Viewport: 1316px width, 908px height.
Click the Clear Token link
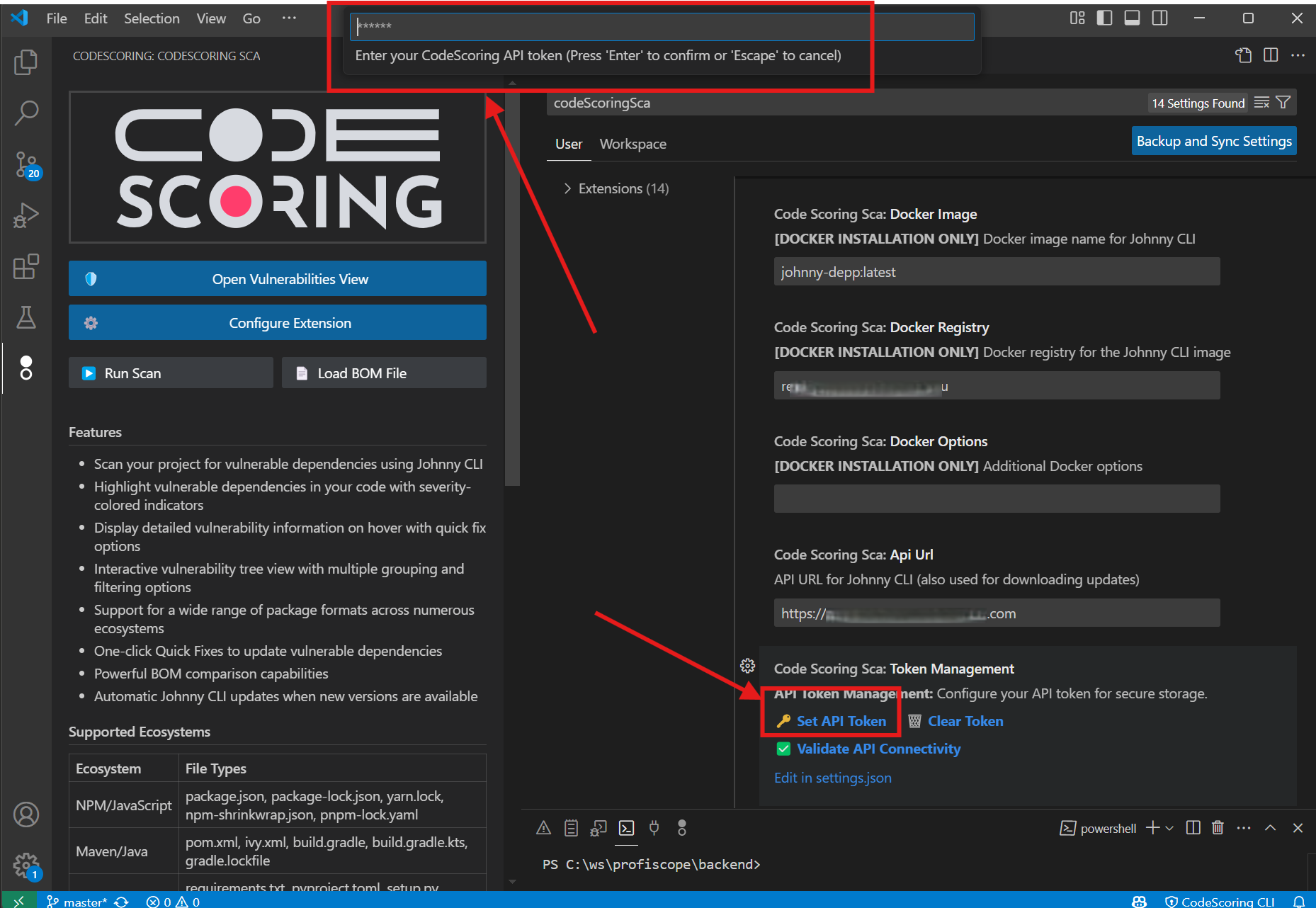point(965,721)
